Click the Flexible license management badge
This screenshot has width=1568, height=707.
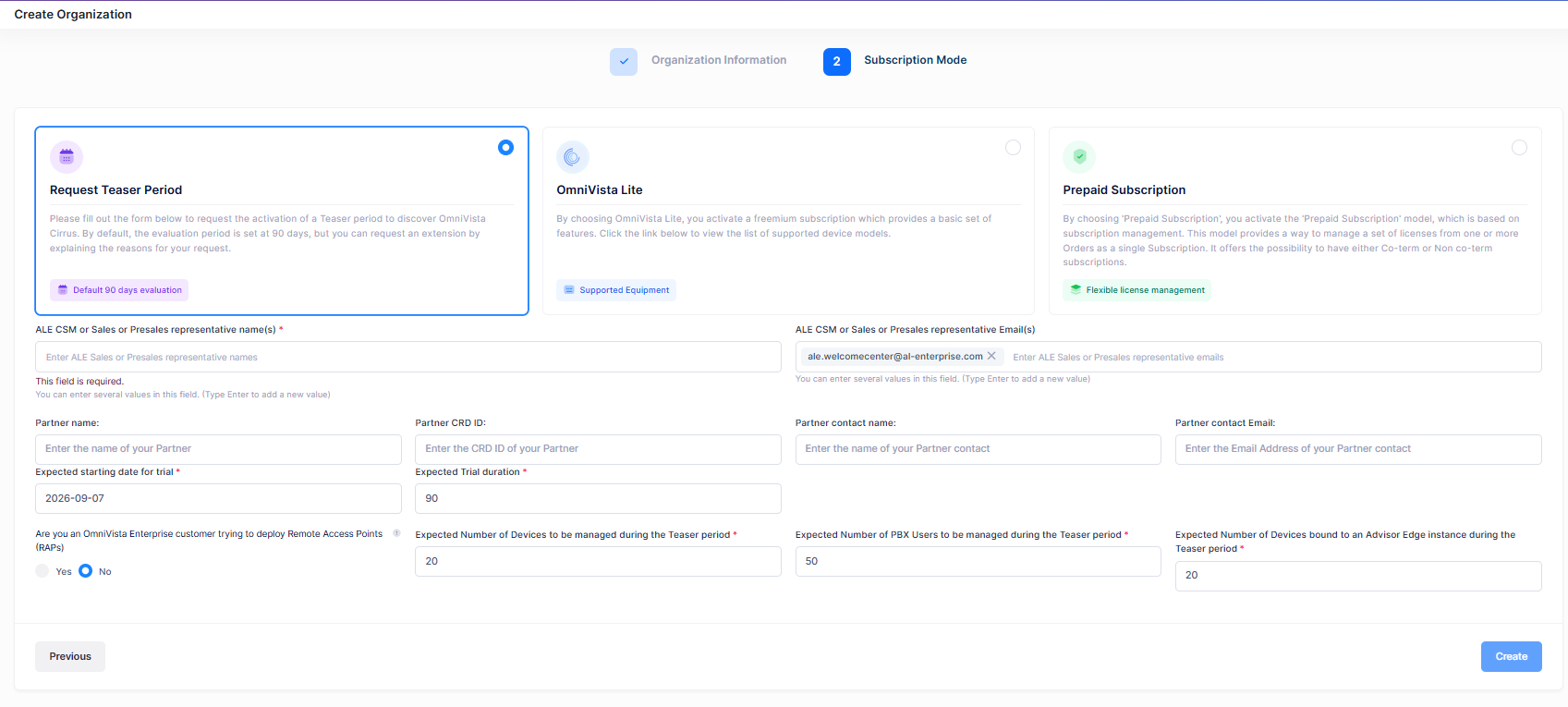[x=1136, y=290]
